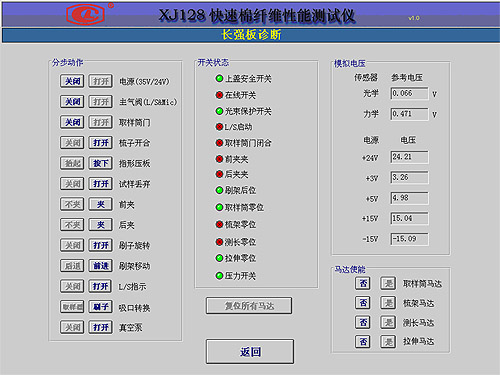Set 梳架马达 enable to 是
500x375 pixels.
[388, 303]
